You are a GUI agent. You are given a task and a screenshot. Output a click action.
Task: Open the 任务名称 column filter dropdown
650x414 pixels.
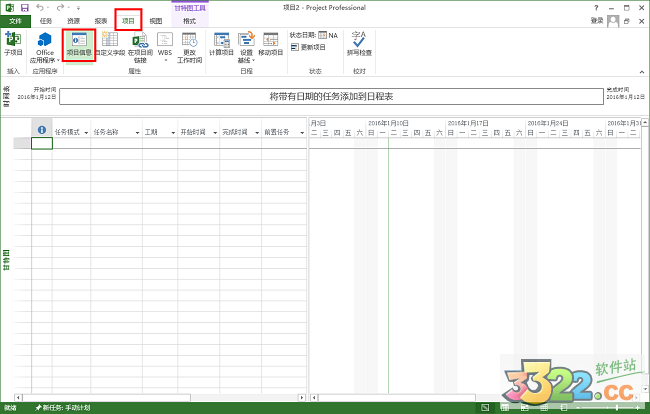(x=137, y=133)
